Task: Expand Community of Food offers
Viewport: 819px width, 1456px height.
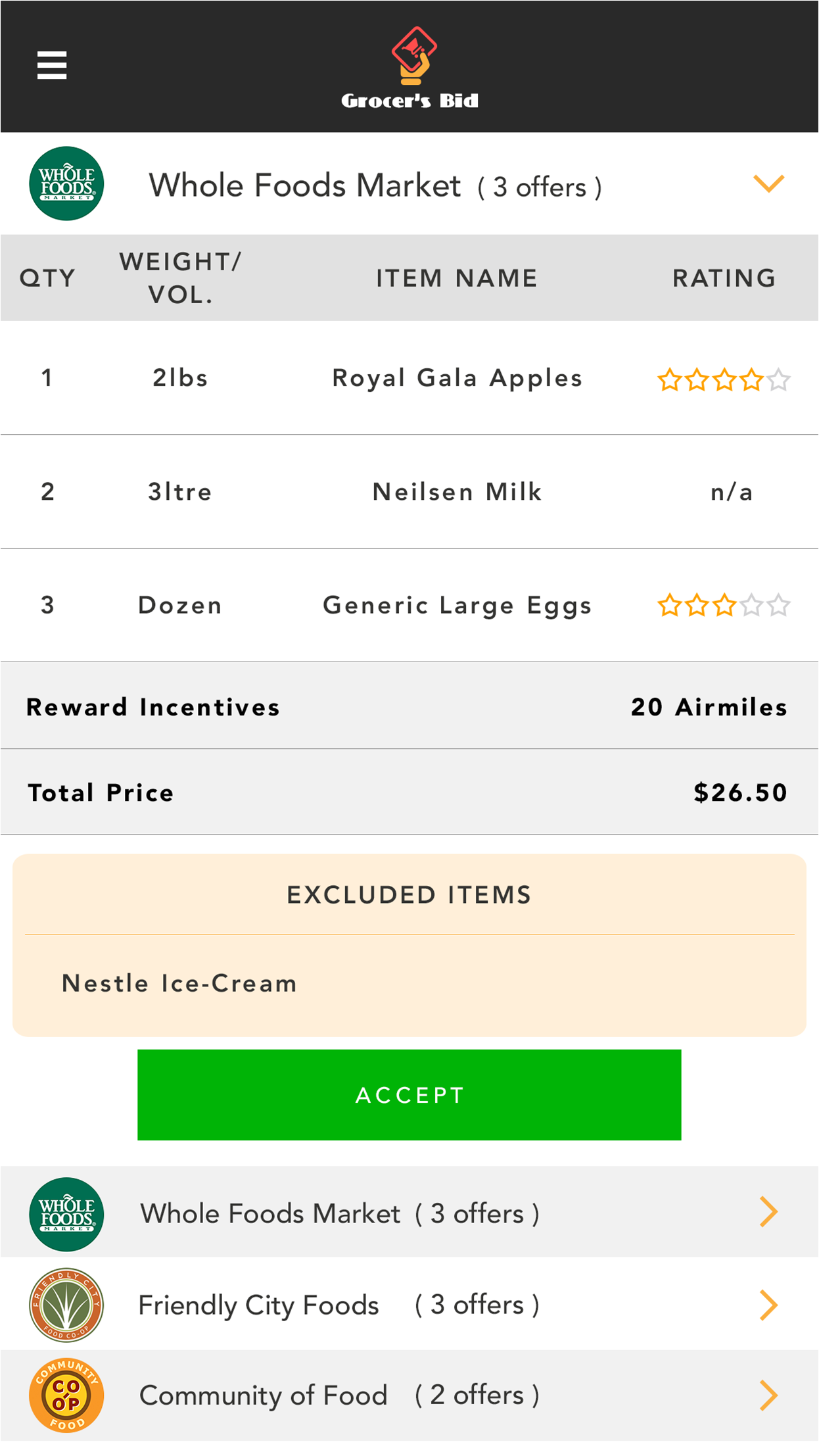Action: click(x=768, y=1395)
